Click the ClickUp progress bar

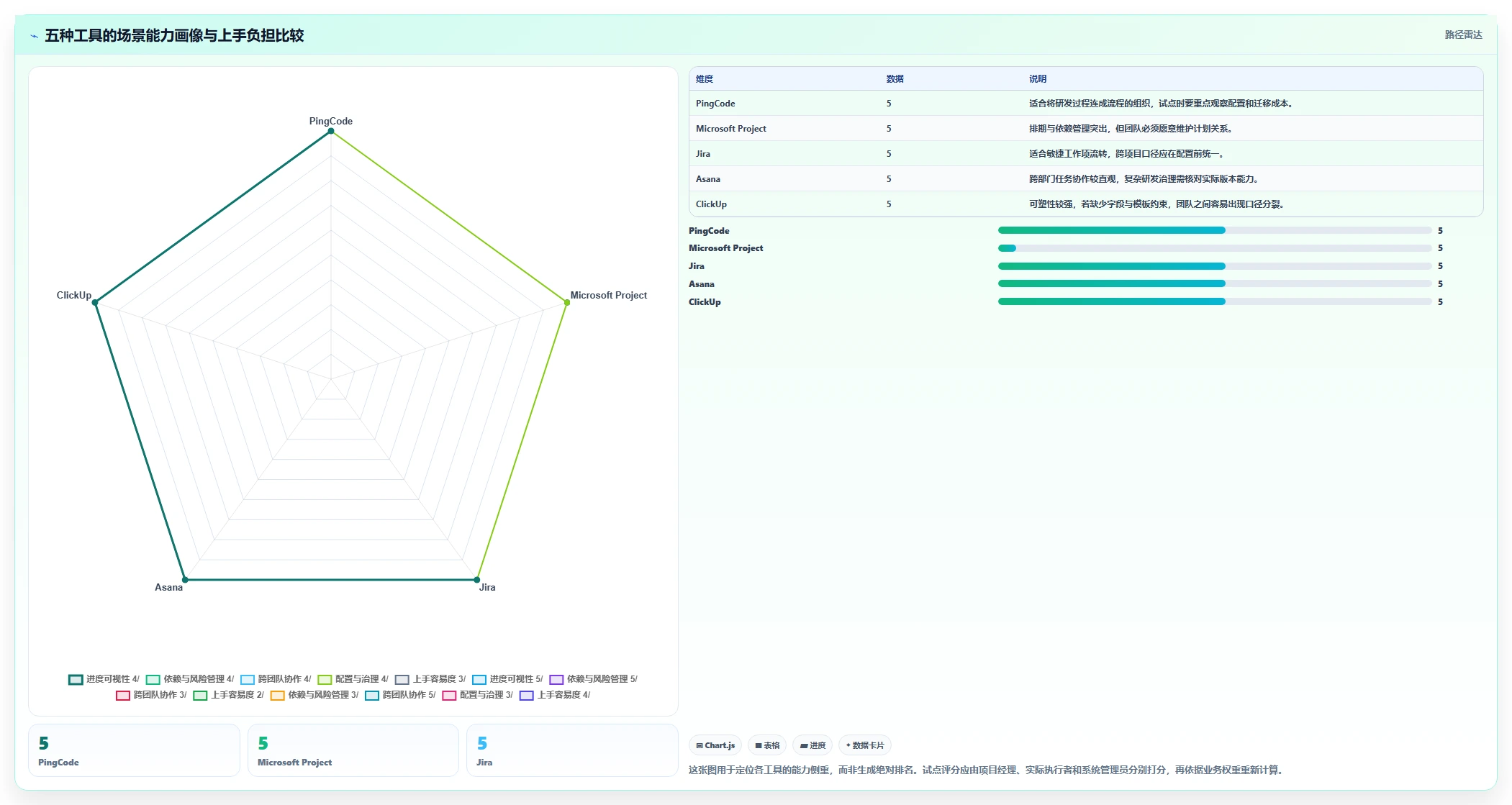coord(1215,301)
